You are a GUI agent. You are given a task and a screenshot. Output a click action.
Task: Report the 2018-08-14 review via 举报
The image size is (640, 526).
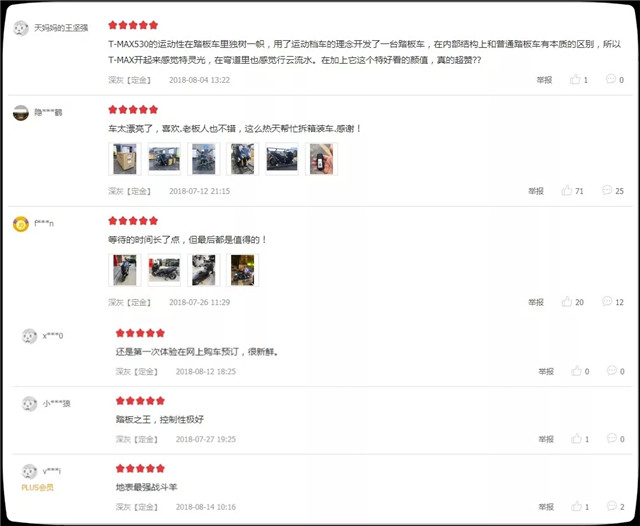546,507
